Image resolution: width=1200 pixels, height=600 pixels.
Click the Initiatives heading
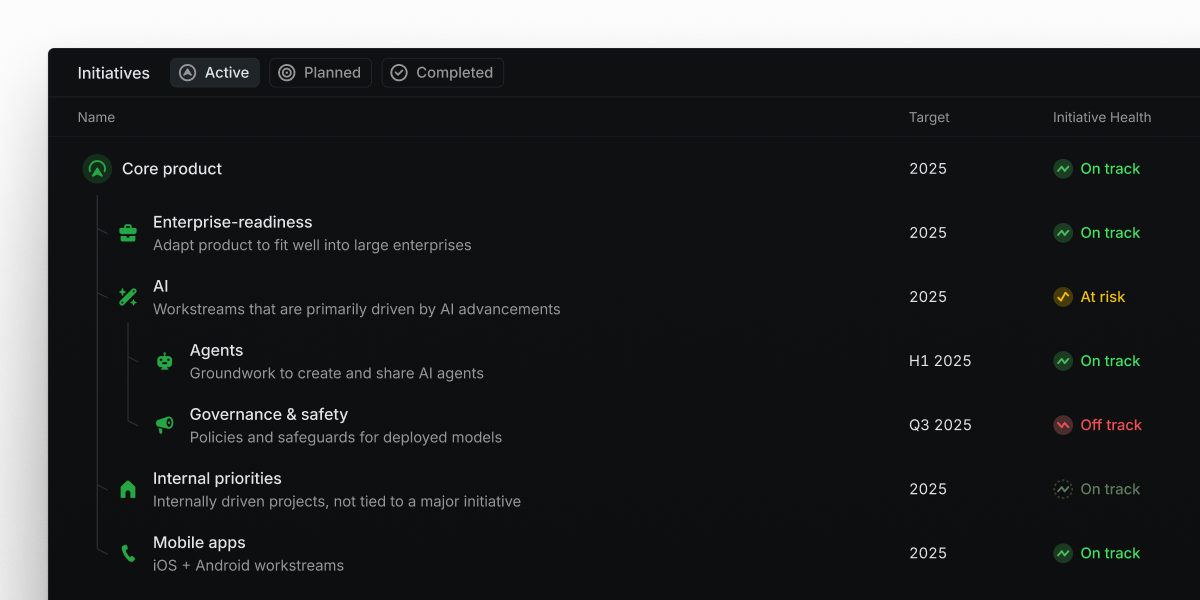[113, 72]
